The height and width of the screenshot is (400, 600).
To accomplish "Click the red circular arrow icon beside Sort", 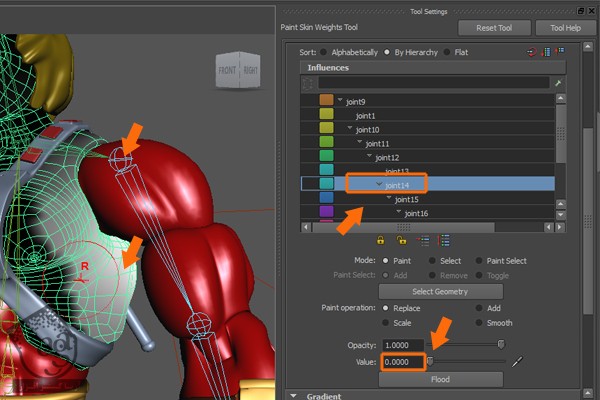I will [x=532, y=52].
